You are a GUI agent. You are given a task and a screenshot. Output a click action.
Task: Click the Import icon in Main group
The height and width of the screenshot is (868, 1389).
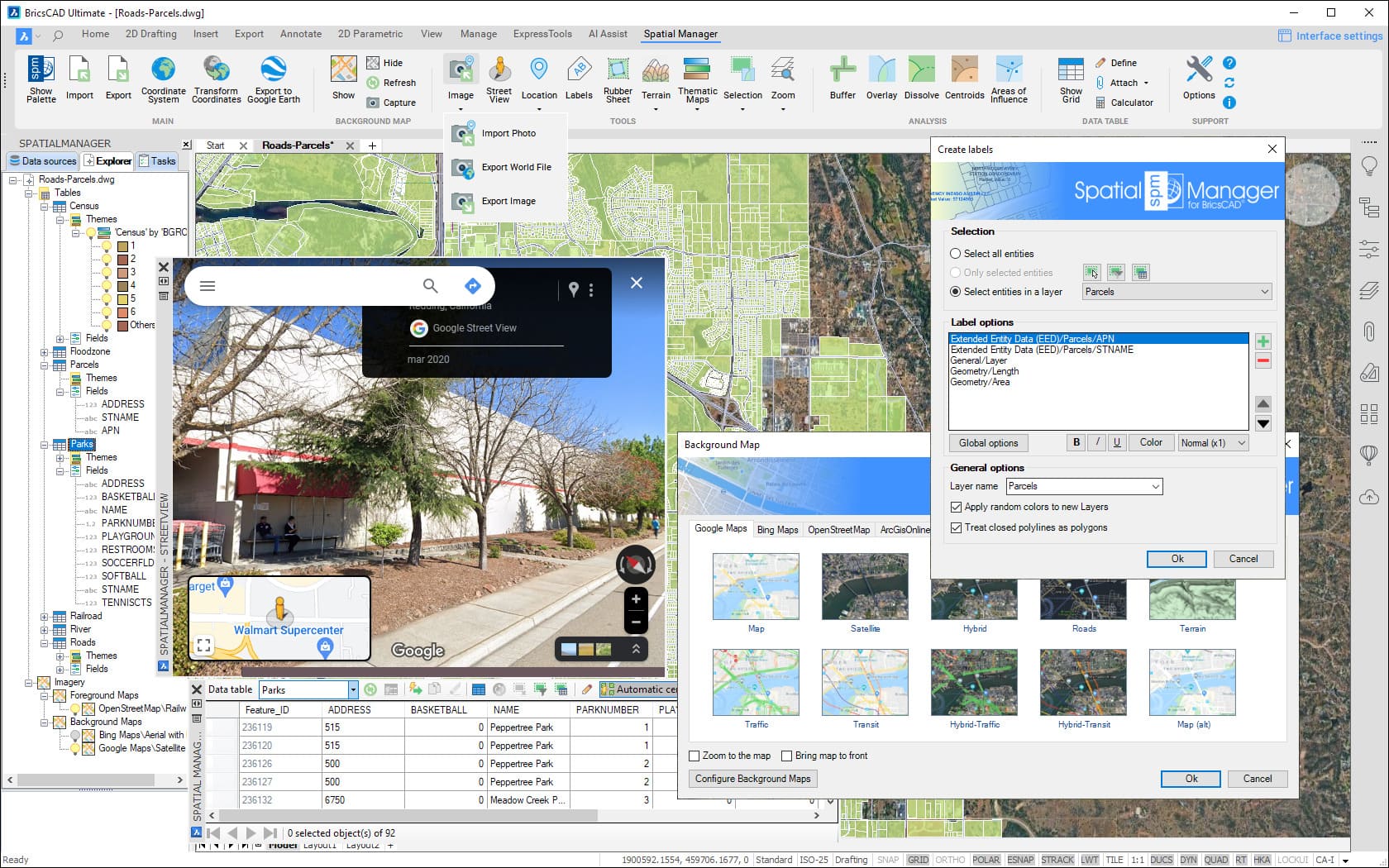(x=79, y=79)
